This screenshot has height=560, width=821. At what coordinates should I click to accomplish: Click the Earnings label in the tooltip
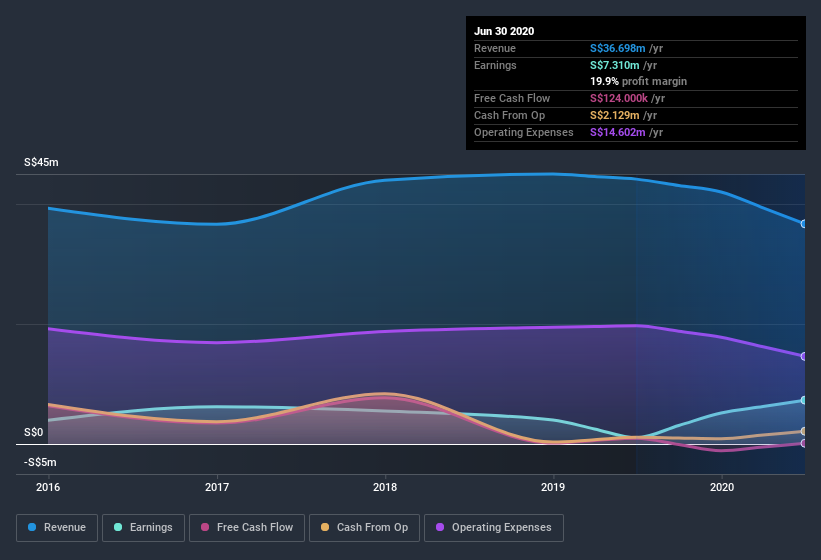495,65
